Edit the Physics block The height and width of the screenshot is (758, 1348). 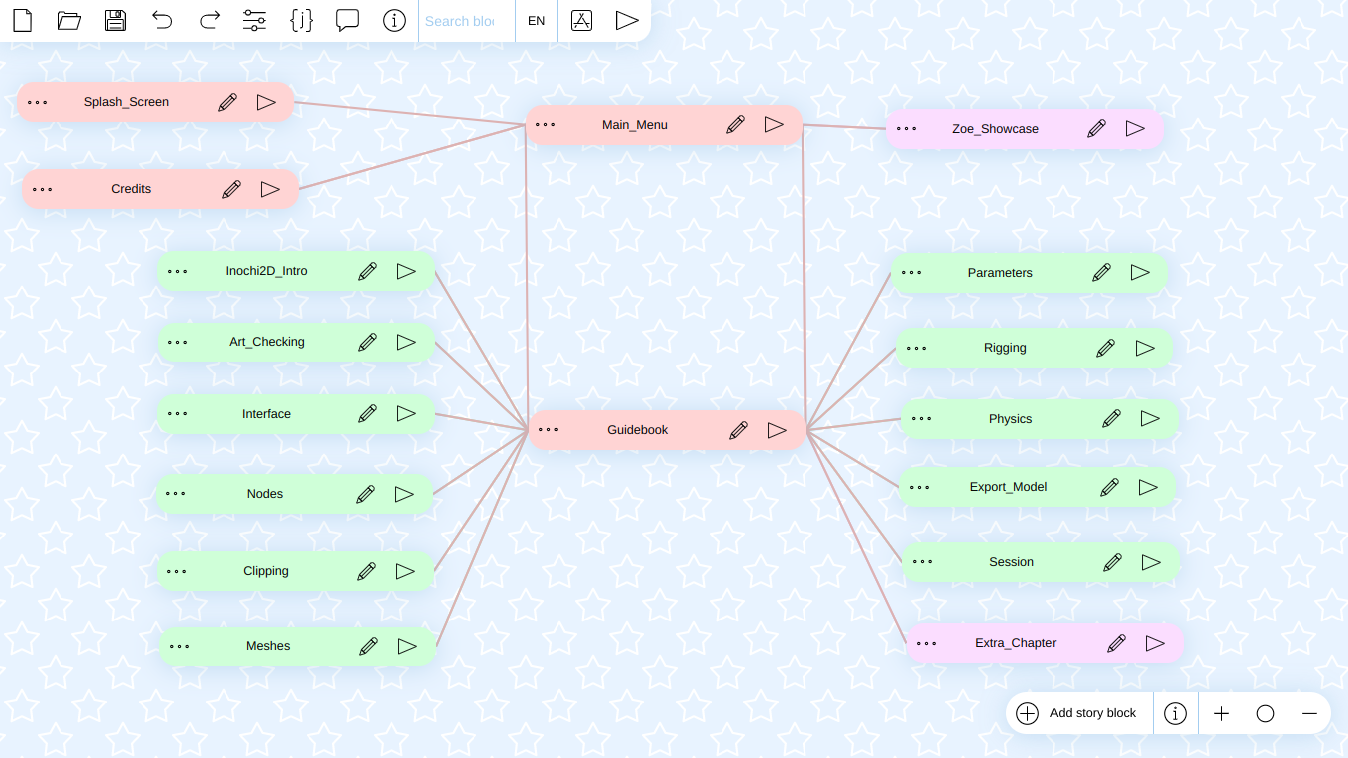1112,419
